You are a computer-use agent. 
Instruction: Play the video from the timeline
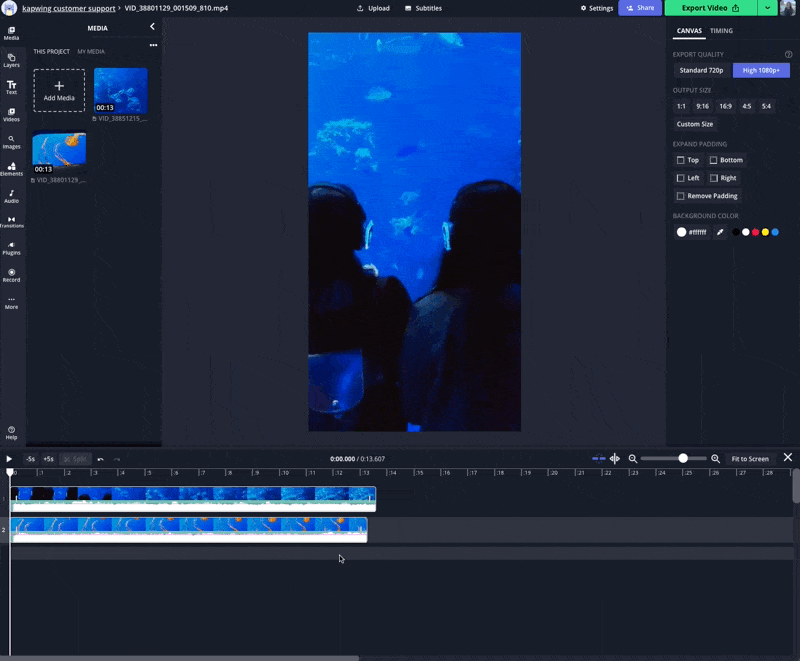point(10,459)
